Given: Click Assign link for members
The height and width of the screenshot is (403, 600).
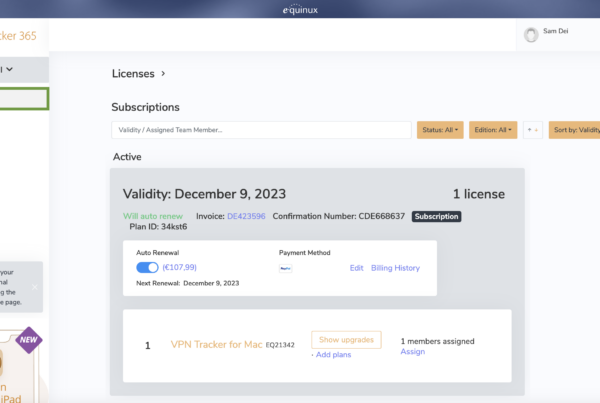Looking at the screenshot, I should click(x=412, y=352).
